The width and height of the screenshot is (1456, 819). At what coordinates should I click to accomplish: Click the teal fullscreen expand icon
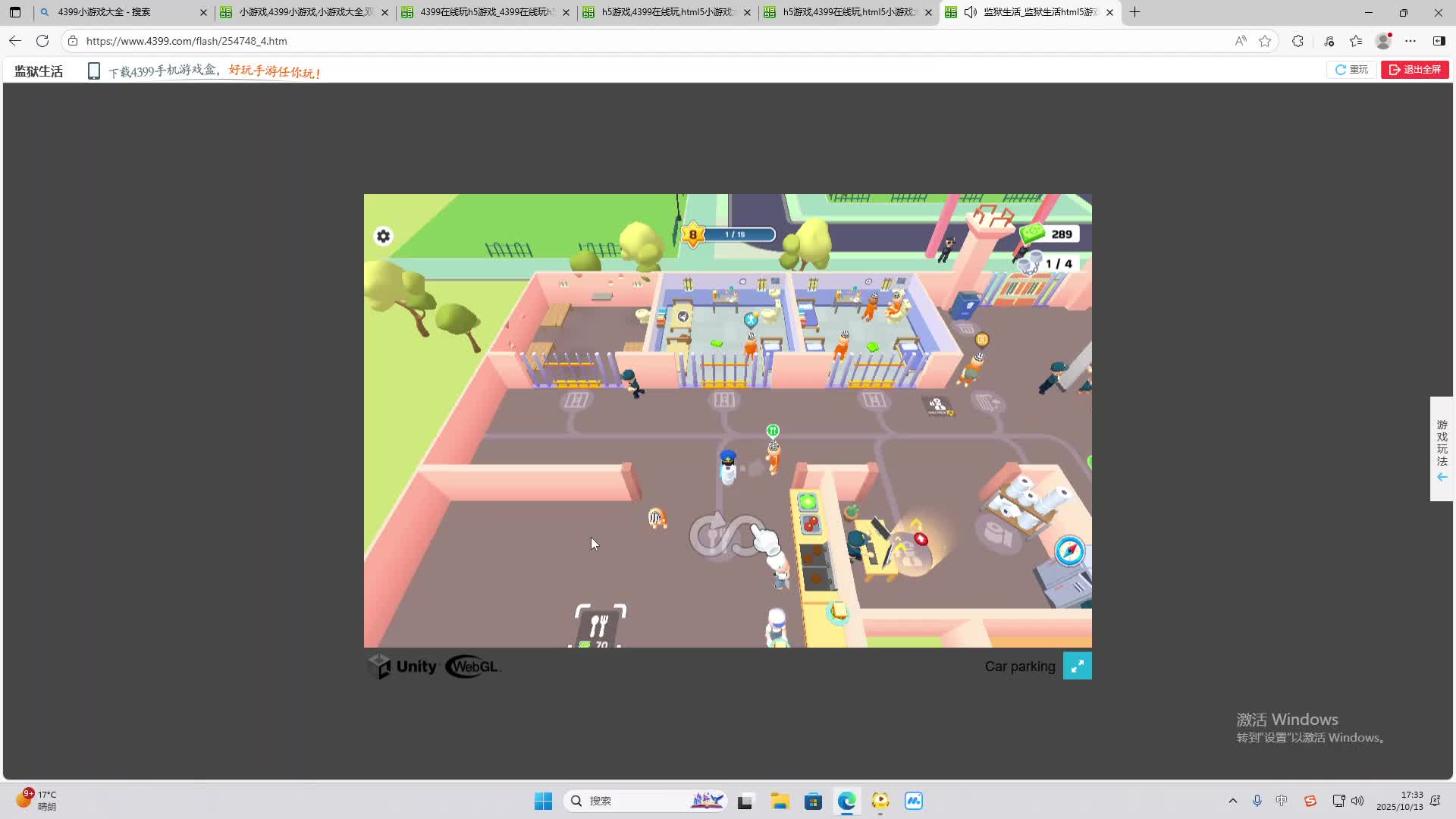[x=1078, y=666]
